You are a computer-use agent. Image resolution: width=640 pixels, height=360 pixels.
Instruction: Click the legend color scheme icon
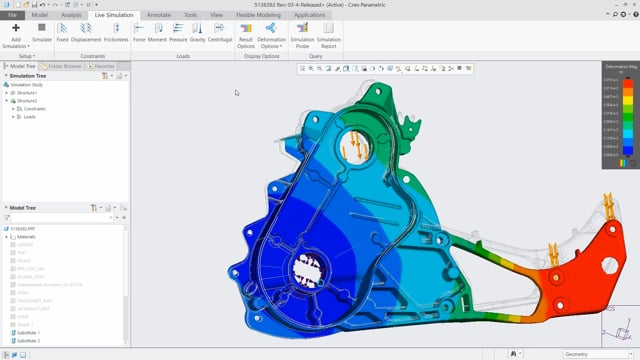click(x=623, y=163)
